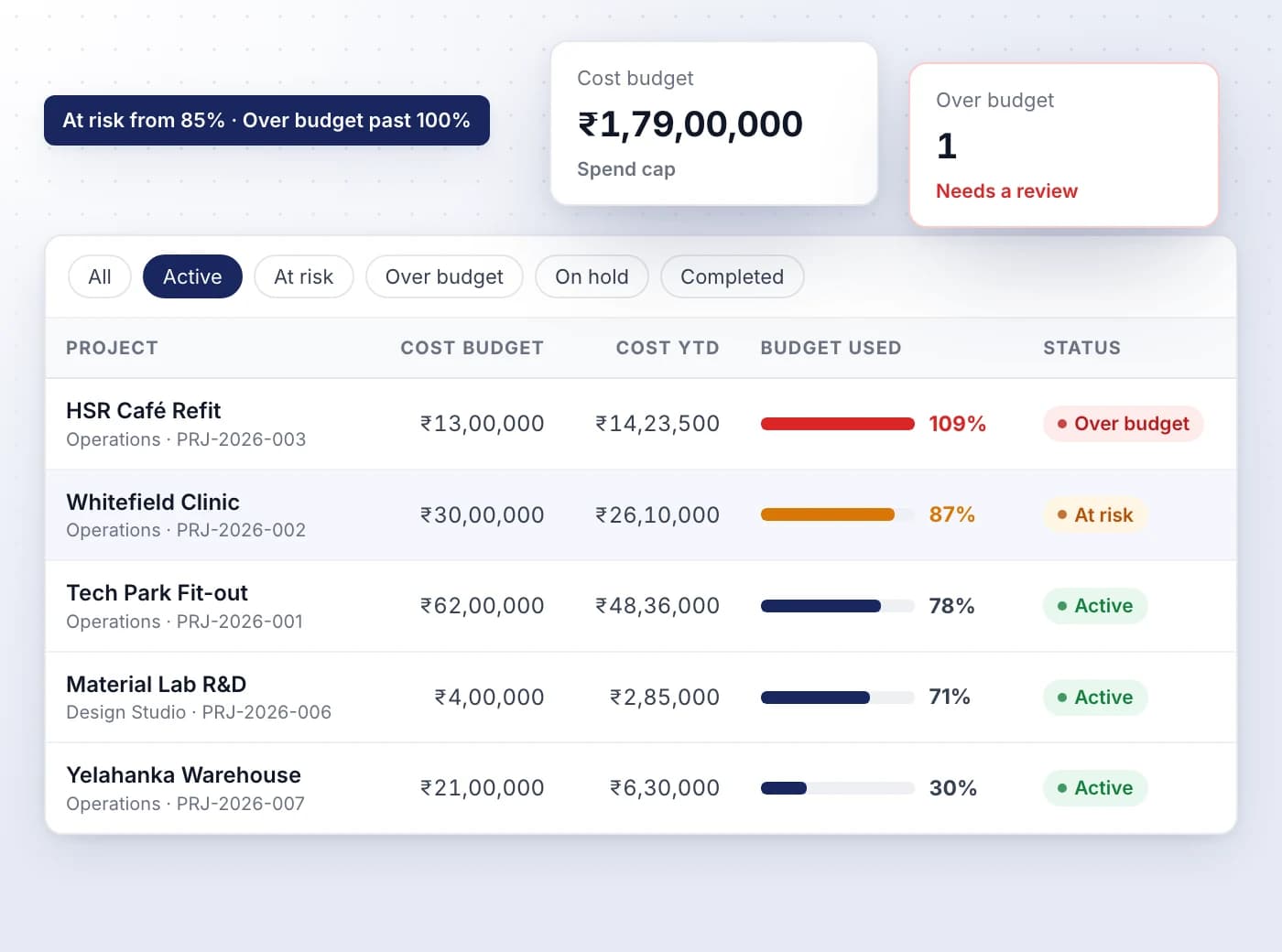Click the Design Studio · PRJ-2026-006 subtitle
Viewport: 1282px width, 952px height.
(x=199, y=712)
